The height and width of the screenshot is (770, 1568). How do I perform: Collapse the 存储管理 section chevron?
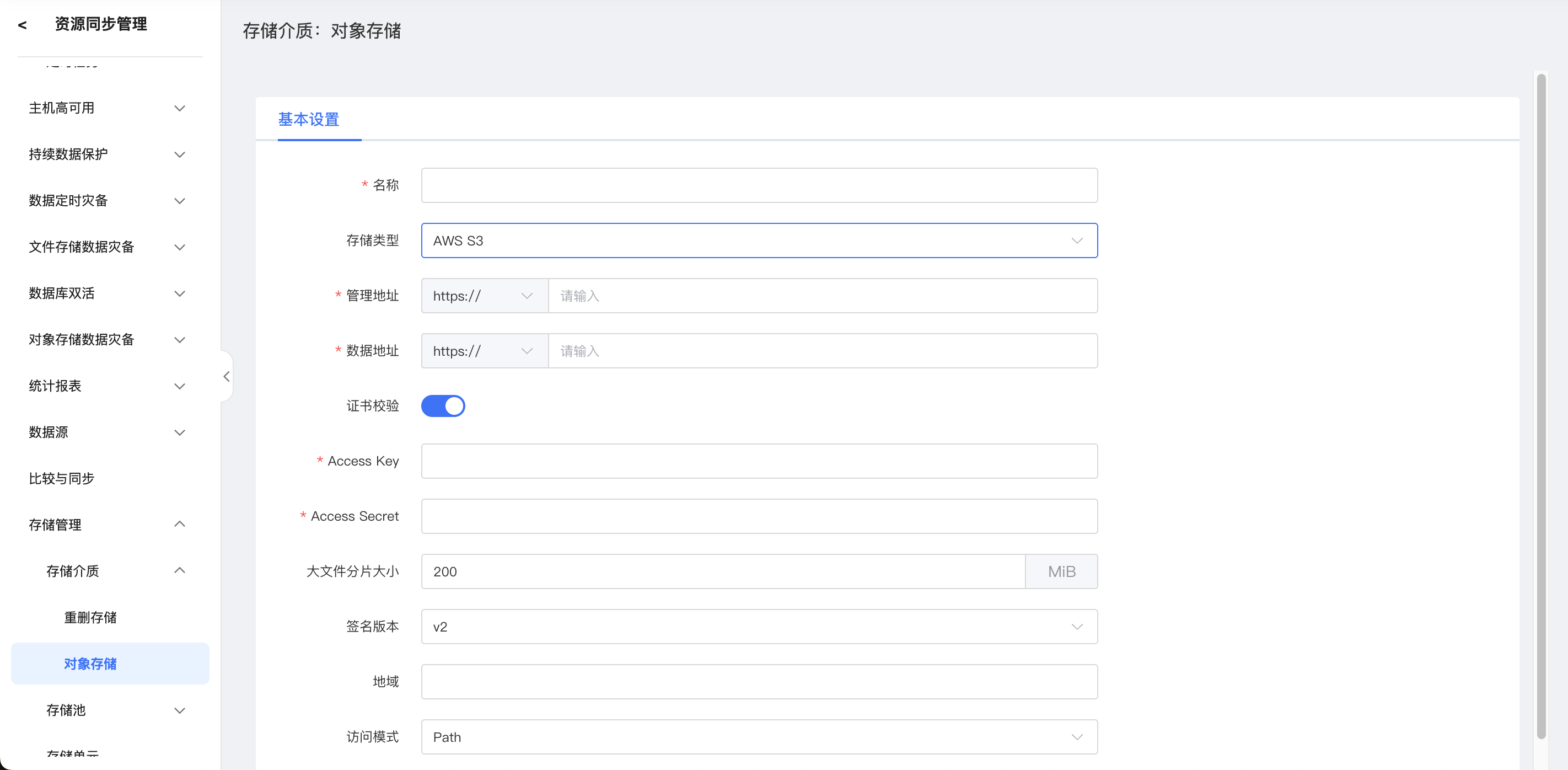coord(180,524)
